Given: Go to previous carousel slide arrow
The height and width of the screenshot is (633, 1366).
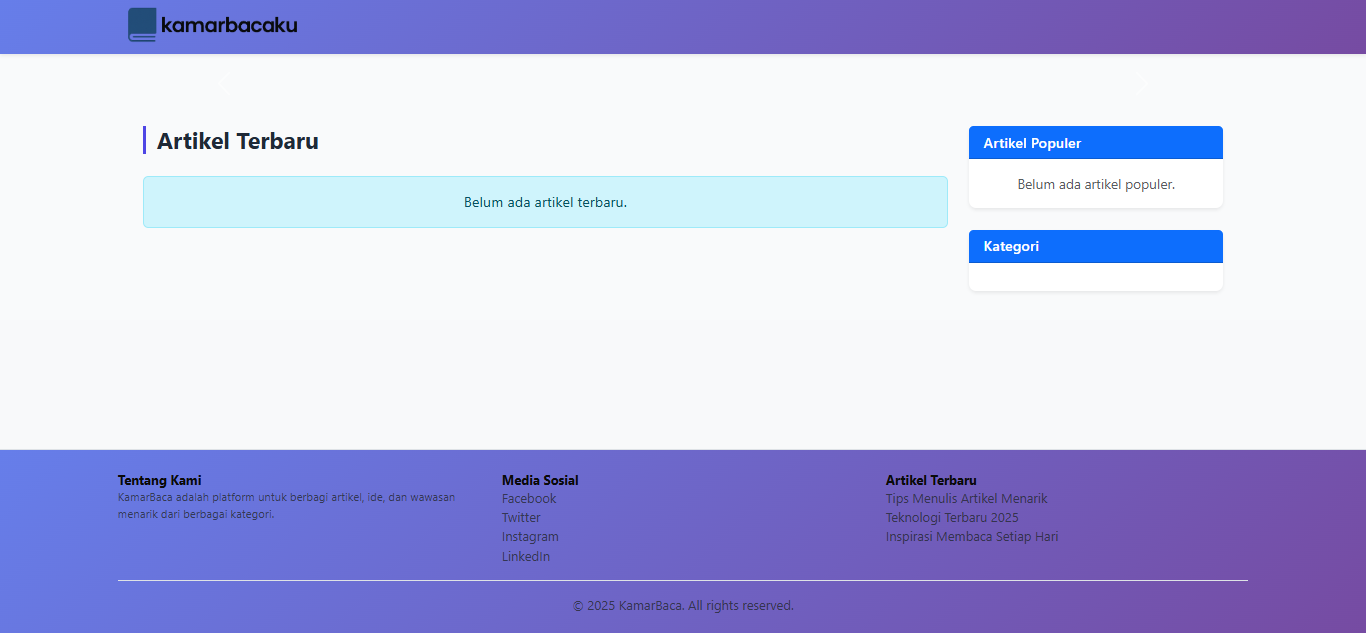Looking at the screenshot, I should (x=225, y=82).
